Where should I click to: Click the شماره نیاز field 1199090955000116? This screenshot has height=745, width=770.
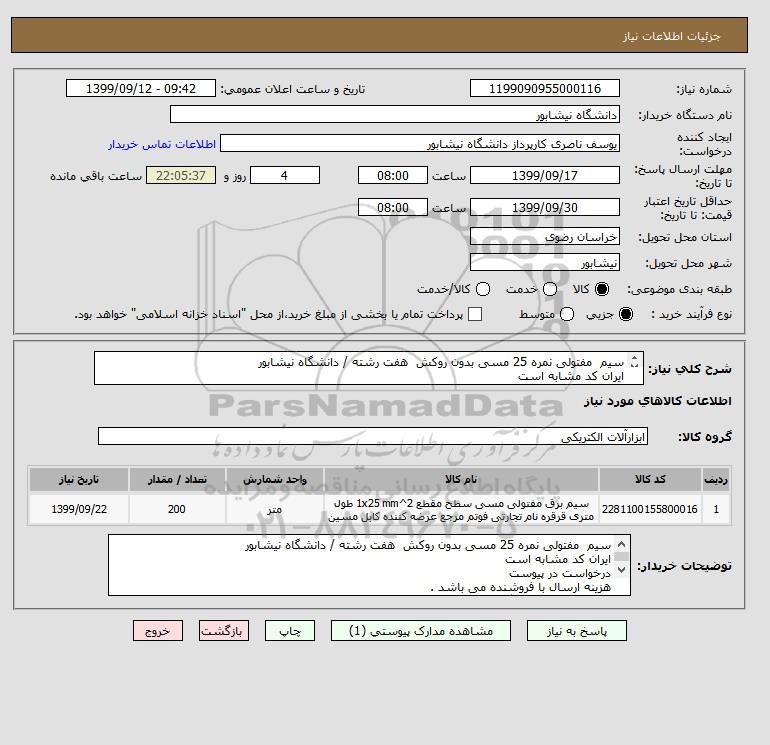click(x=545, y=88)
